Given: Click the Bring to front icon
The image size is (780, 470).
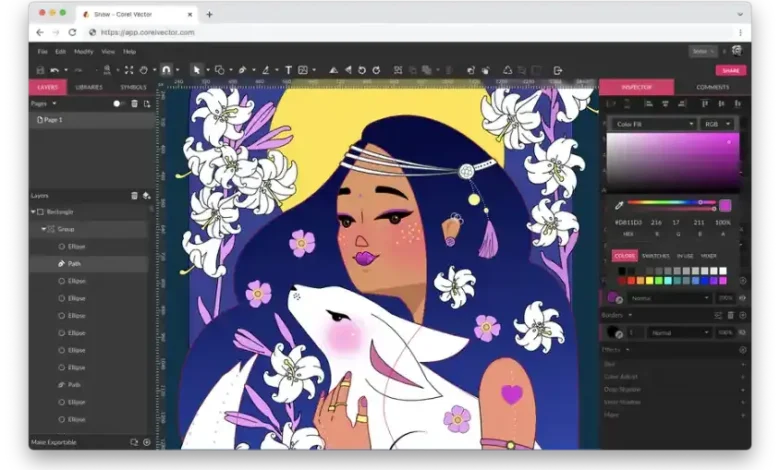Looking at the screenshot, I should point(471,70).
